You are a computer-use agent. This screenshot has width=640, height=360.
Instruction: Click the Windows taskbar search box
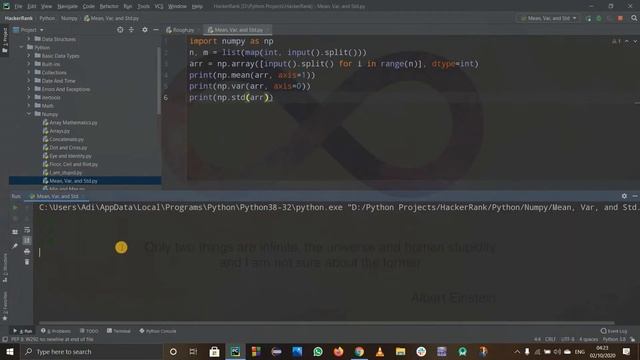pos(91,351)
